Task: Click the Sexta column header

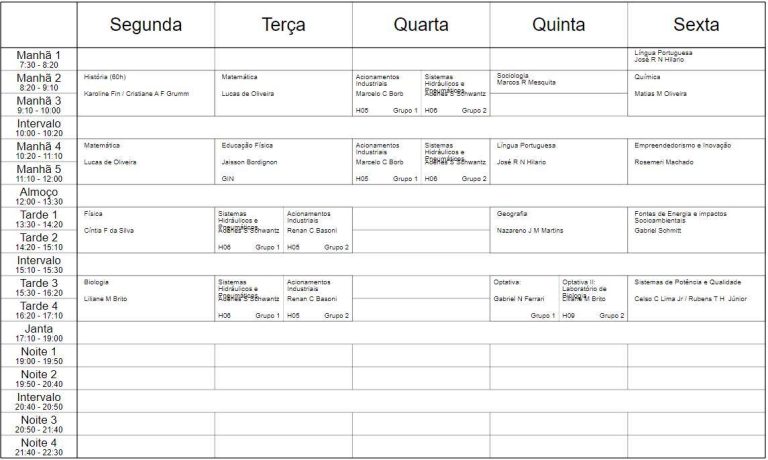Action: (x=696, y=25)
